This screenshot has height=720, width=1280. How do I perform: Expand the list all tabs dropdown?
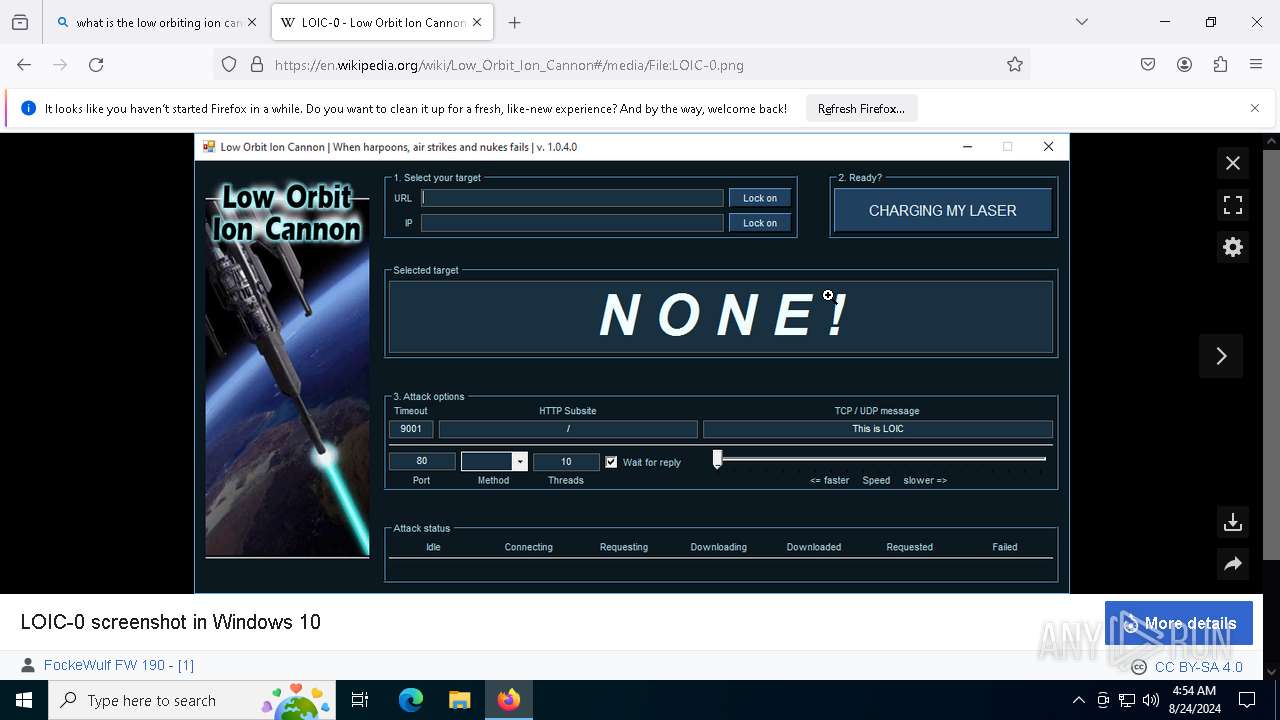click(x=1082, y=22)
